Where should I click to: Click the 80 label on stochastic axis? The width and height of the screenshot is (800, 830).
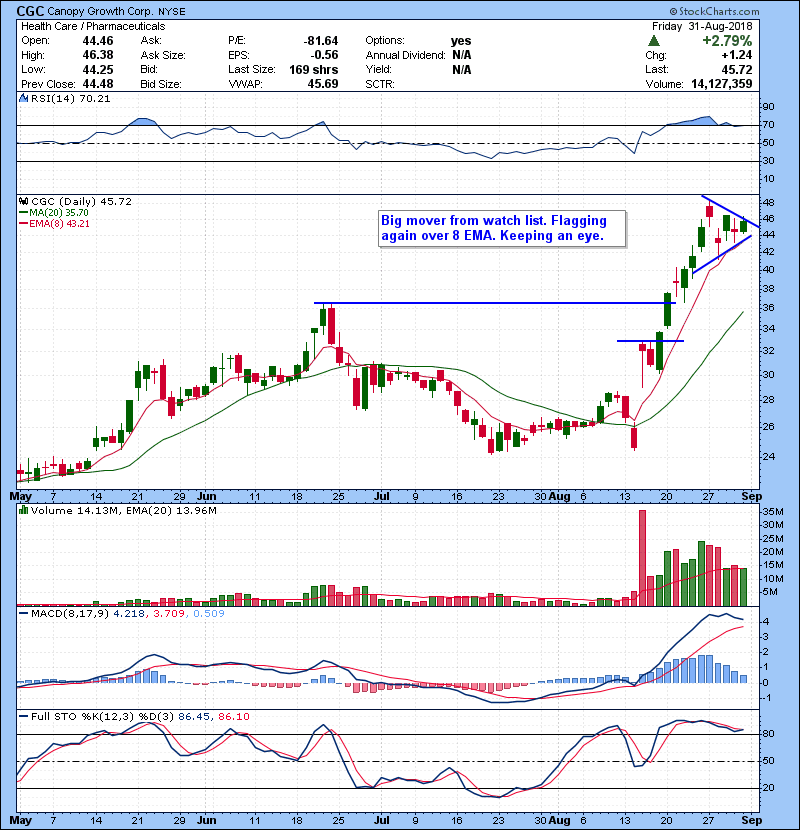(x=768, y=734)
